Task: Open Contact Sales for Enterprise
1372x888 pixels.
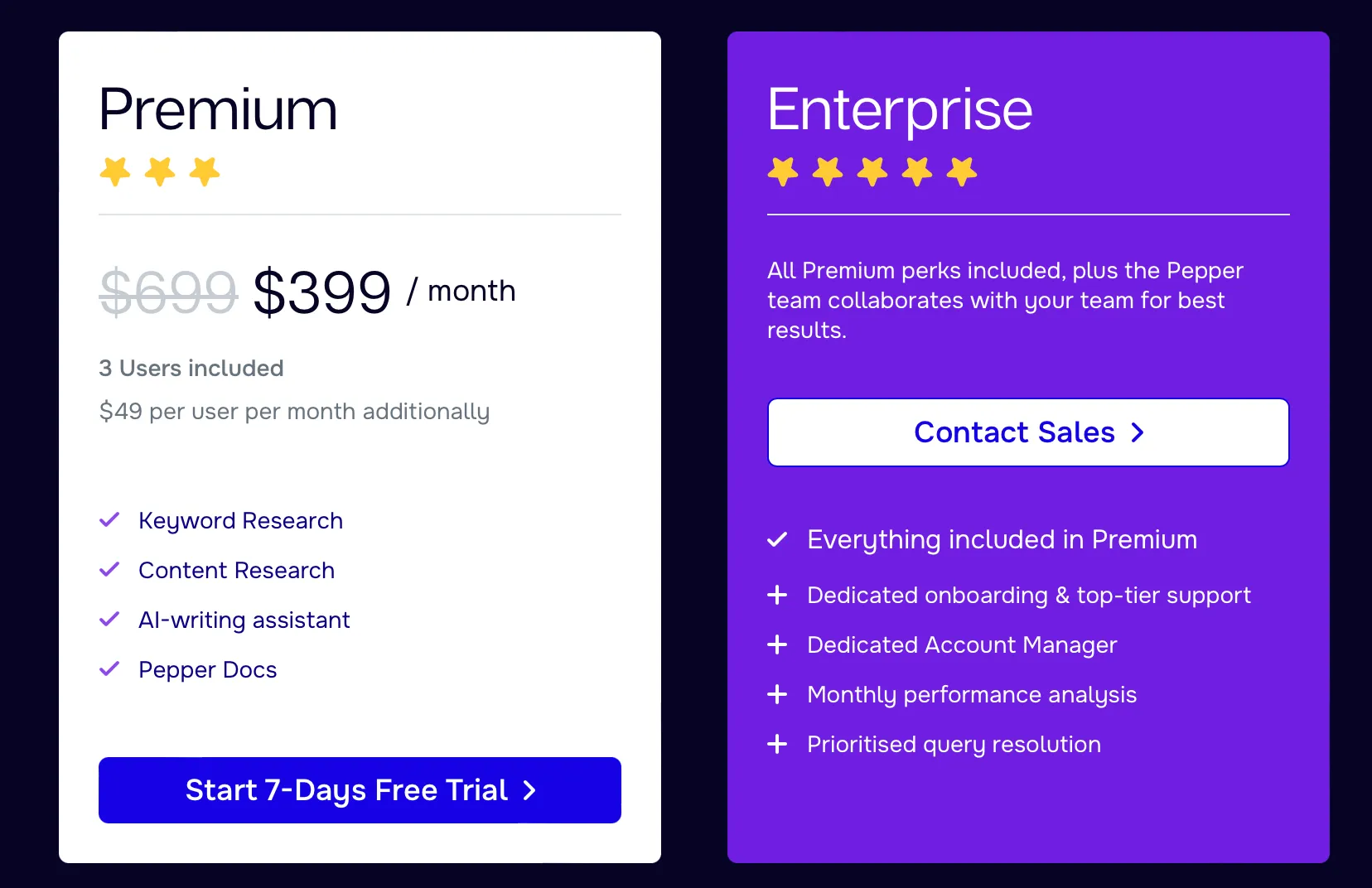Action: click(1028, 432)
